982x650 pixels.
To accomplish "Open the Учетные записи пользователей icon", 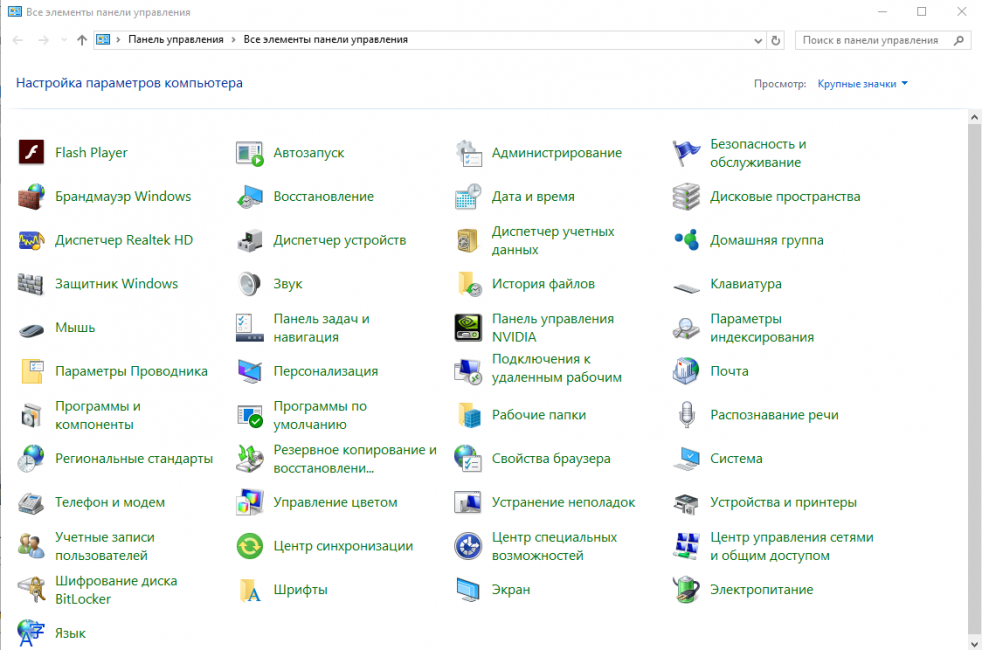I will pyautogui.click(x=31, y=546).
